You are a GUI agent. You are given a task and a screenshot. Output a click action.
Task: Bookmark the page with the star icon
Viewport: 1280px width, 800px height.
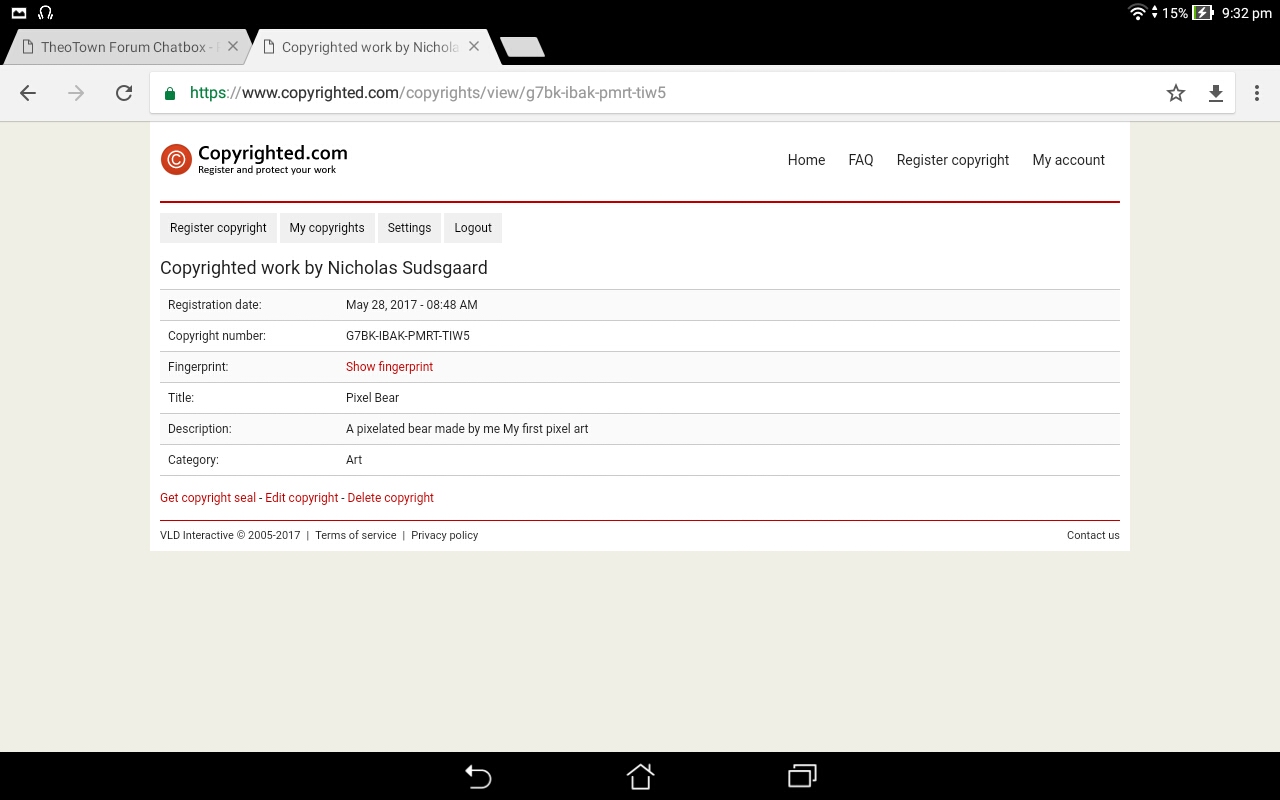1176,93
